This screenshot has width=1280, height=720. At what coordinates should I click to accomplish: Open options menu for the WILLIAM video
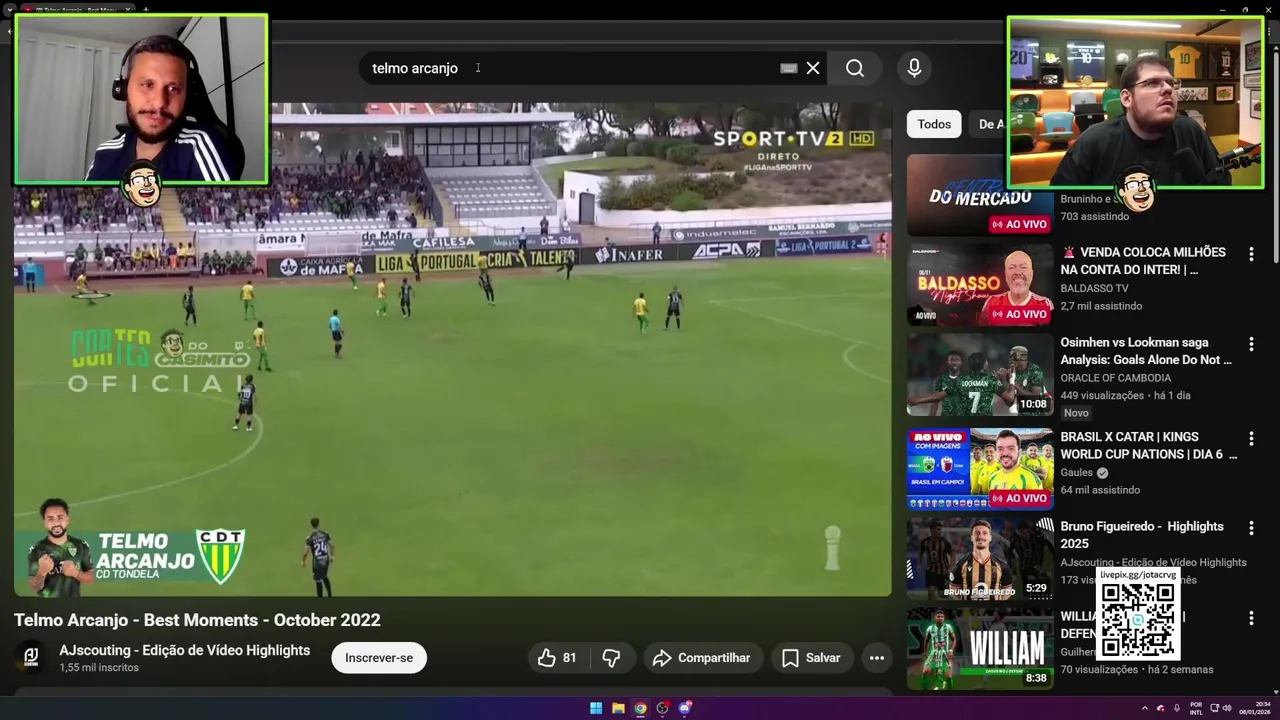(x=1250, y=618)
